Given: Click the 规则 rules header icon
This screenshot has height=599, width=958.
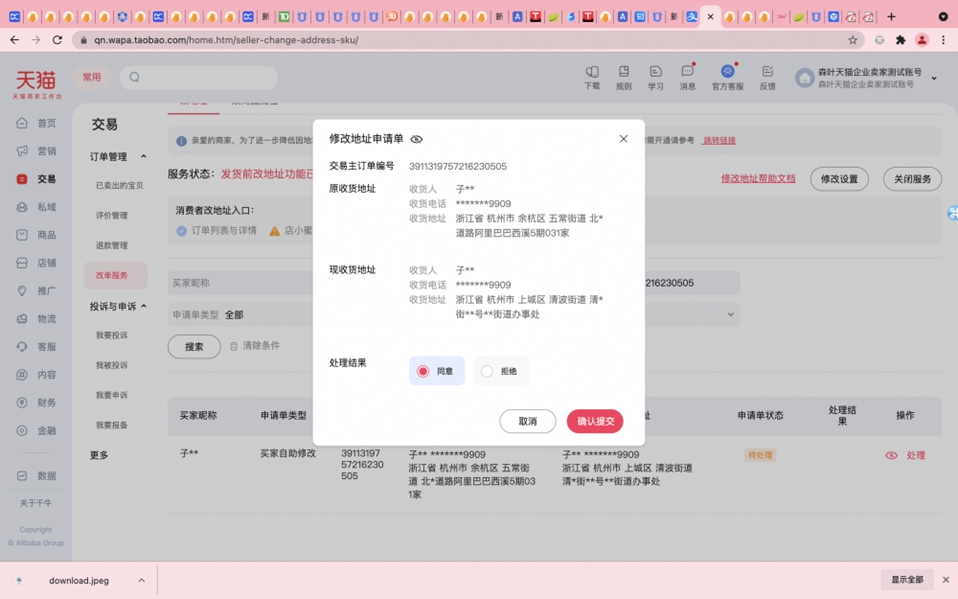Looking at the screenshot, I should (624, 78).
